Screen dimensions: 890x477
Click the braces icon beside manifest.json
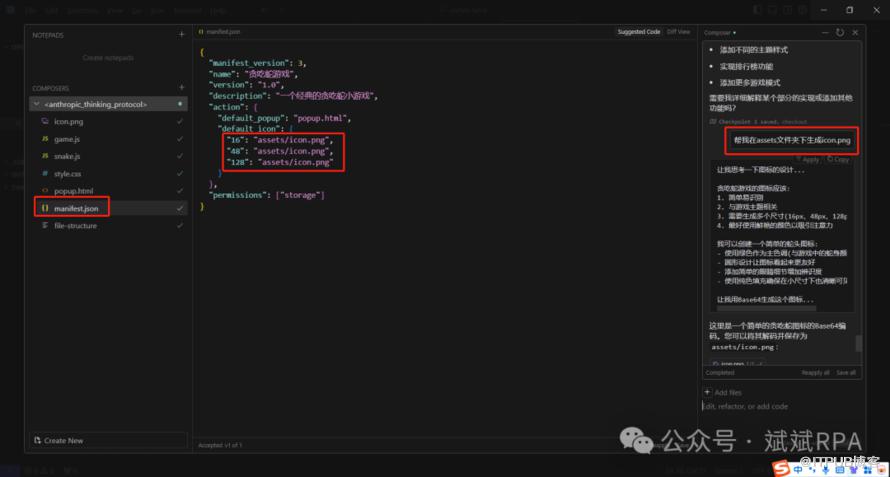pos(45,208)
